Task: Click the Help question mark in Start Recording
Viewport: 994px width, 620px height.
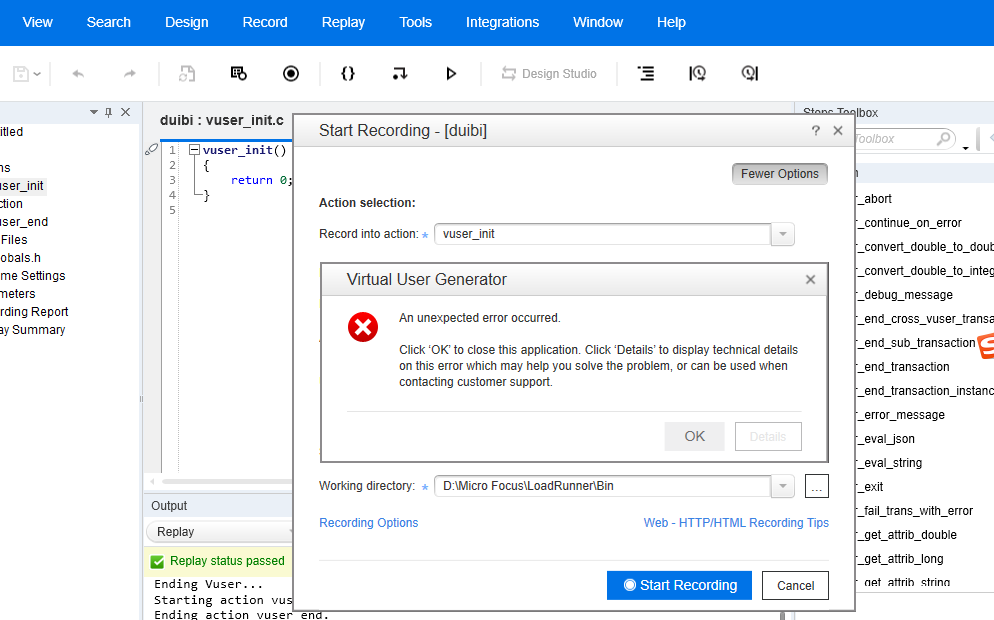Action: click(x=816, y=131)
